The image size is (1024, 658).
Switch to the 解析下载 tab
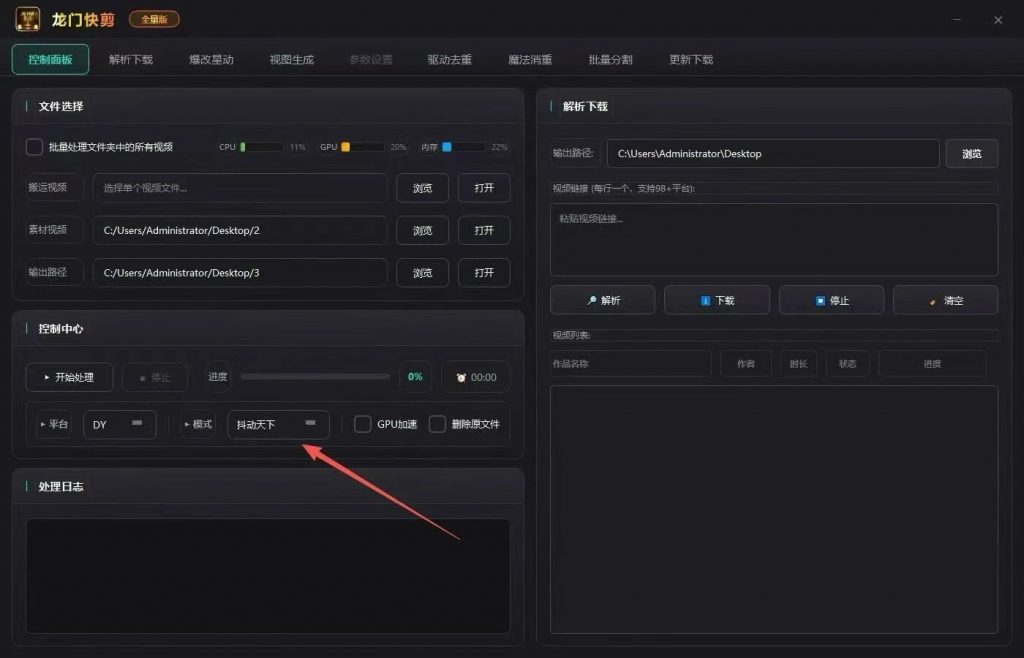pos(131,60)
